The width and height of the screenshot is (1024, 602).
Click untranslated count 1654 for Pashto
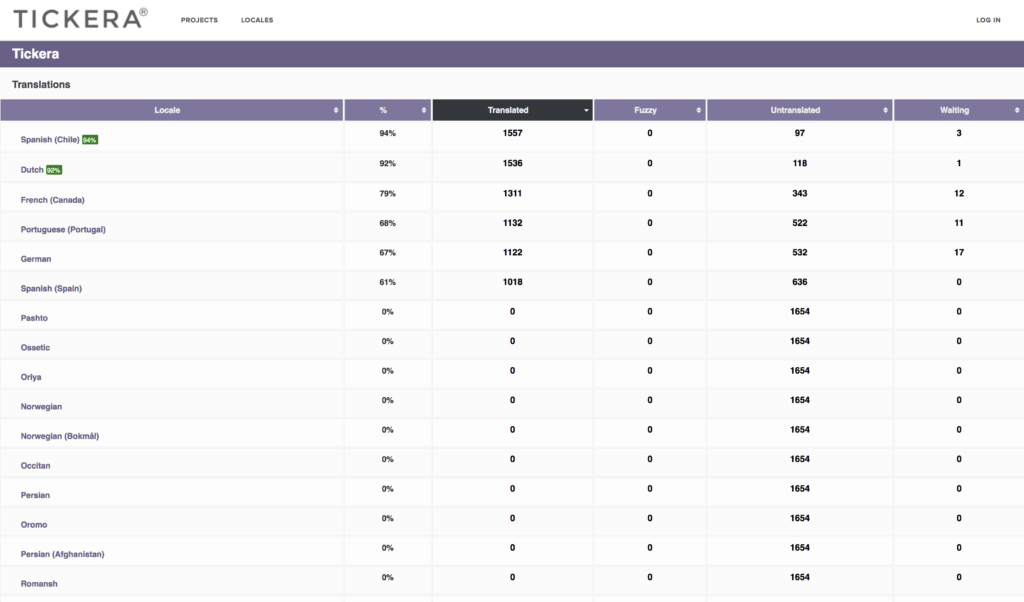coord(799,311)
